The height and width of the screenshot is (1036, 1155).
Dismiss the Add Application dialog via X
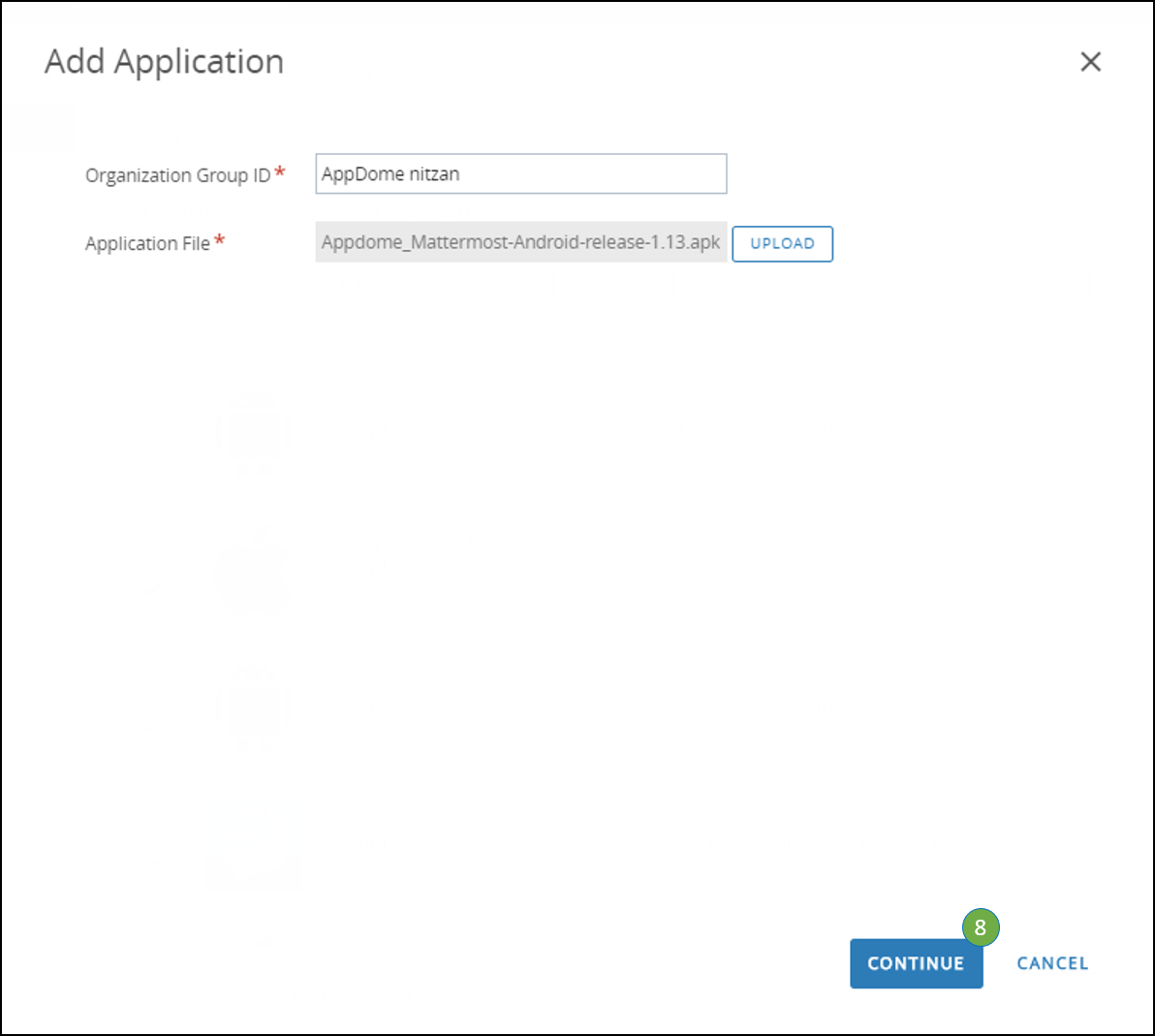tap(1090, 61)
